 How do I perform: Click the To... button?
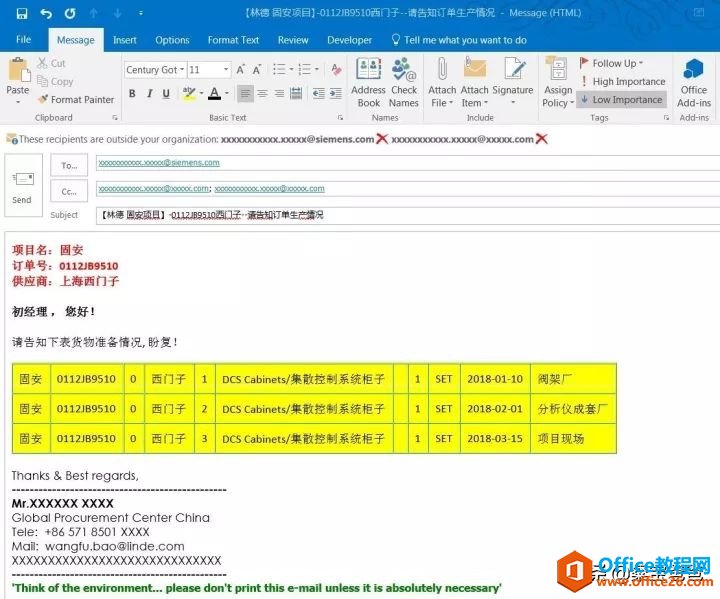(x=69, y=165)
